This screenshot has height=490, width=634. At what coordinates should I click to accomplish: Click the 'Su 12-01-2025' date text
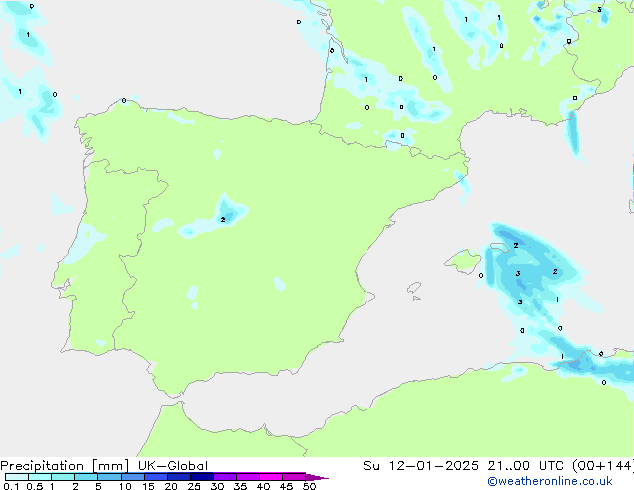[421, 466]
